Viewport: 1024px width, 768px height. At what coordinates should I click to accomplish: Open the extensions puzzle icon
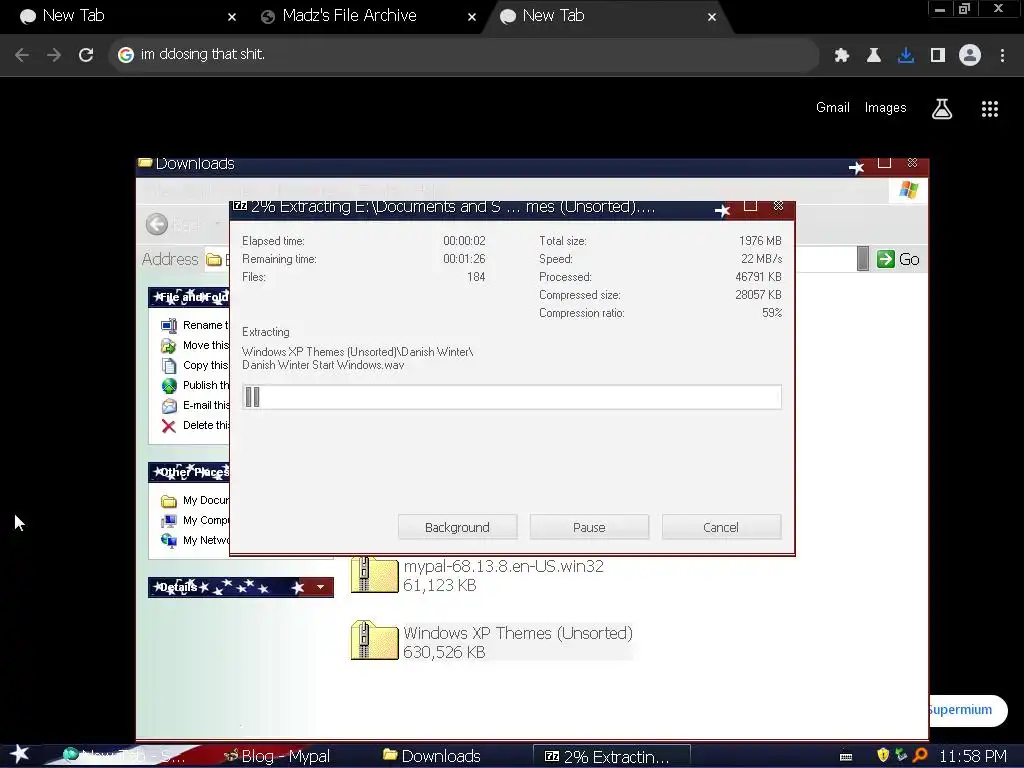(x=842, y=56)
